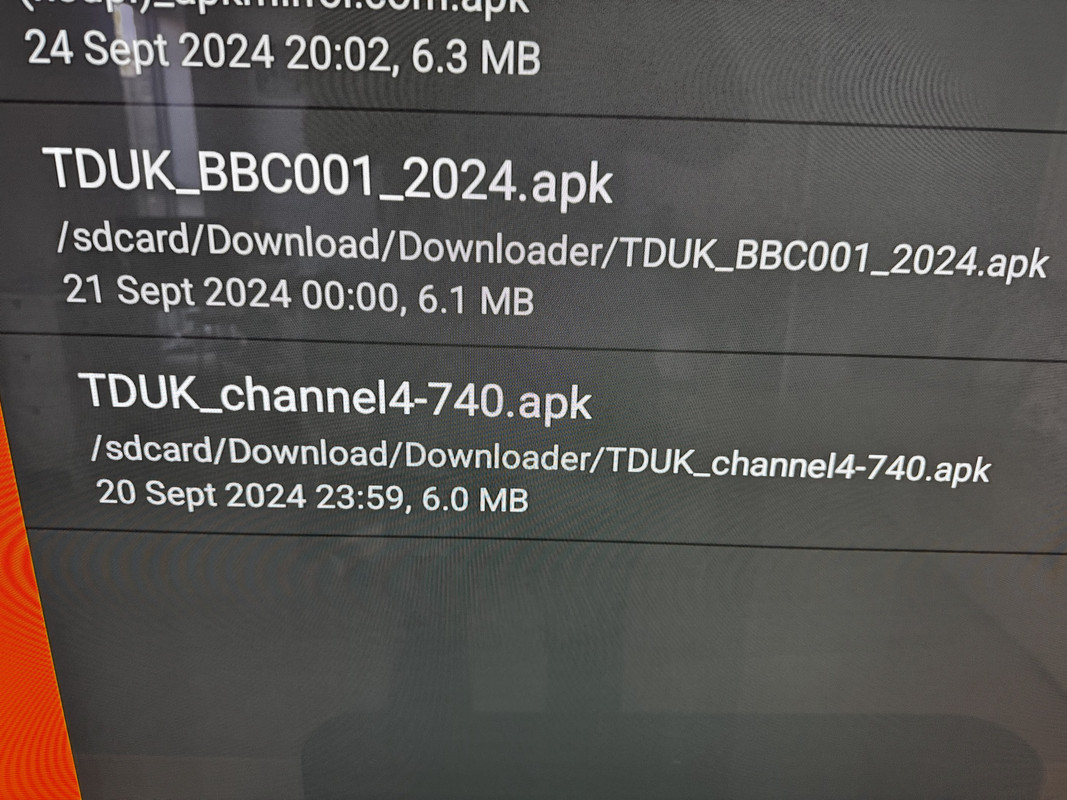
Task: Click the /sdcard path of TDUK_BBC001_2024.apk
Action: [x=552, y=251]
